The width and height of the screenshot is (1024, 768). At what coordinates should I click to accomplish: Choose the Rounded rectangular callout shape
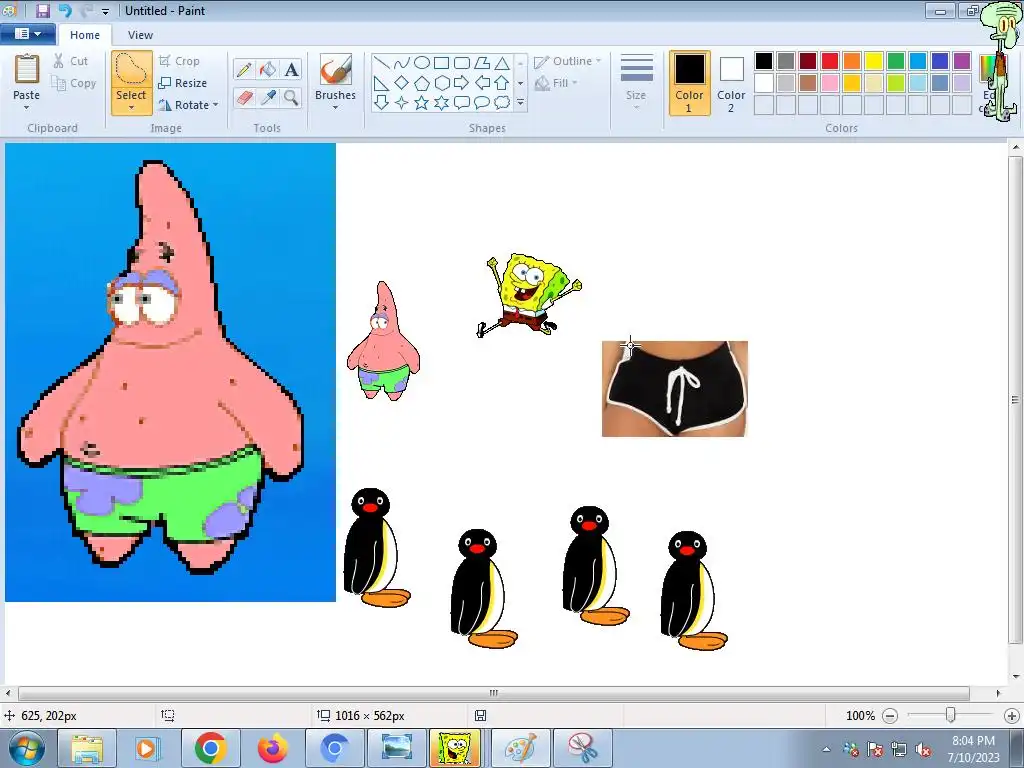pyautogui.click(x=462, y=103)
